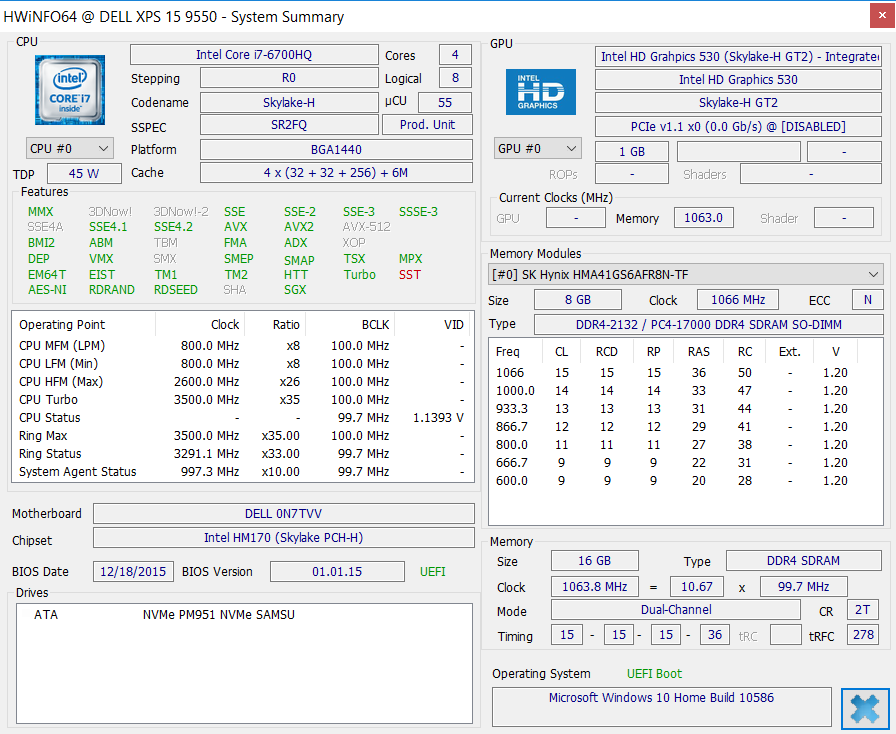Click the BIOS version 01.01.15 field
The image size is (896, 734).
(x=339, y=572)
